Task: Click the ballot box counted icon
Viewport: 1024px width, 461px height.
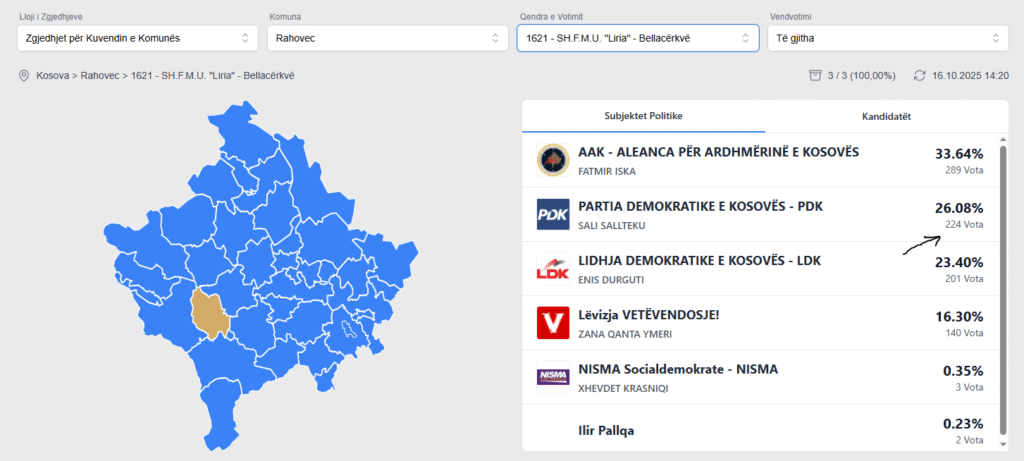Action: coord(816,75)
